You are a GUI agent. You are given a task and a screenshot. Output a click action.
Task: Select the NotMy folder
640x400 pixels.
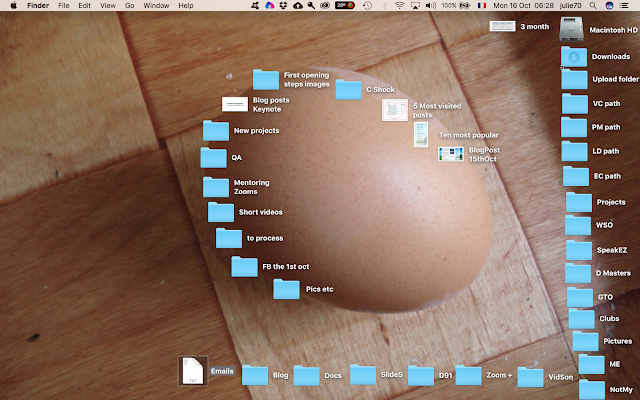point(592,389)
